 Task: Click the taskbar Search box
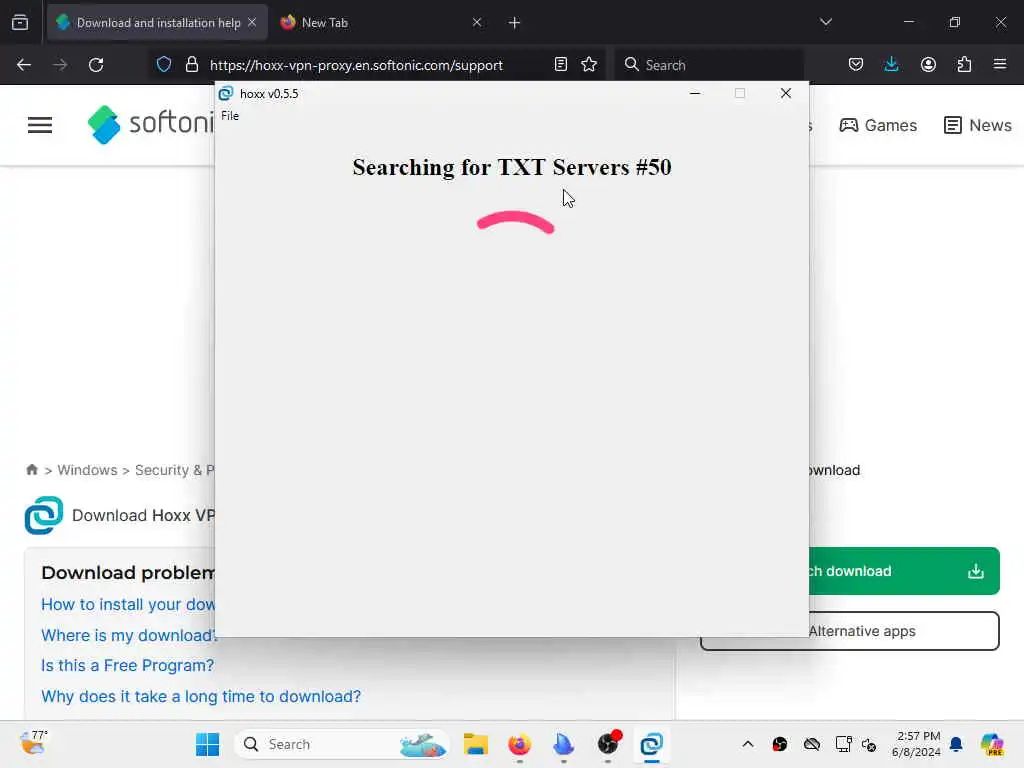342,744
